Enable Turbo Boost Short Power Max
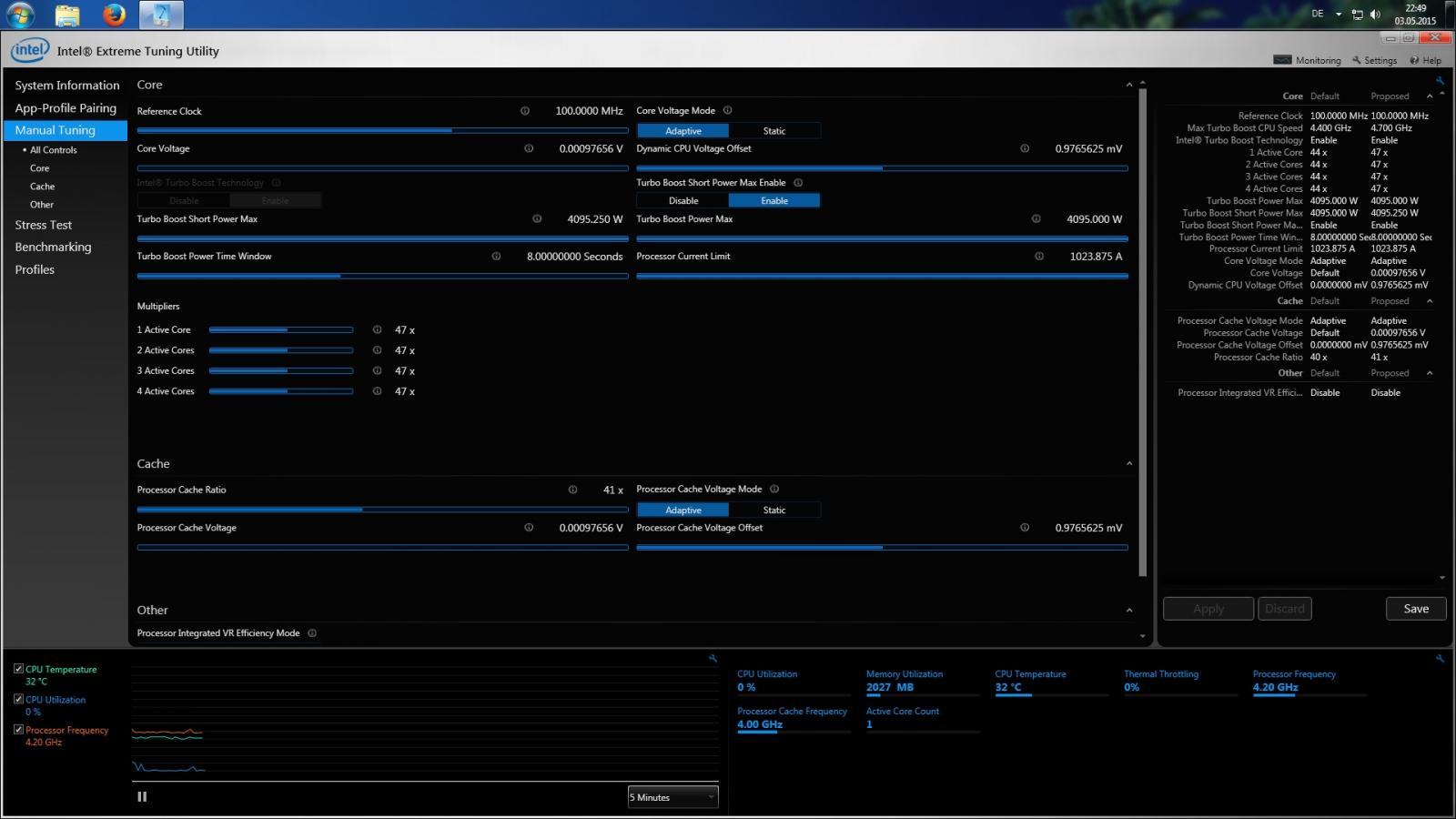Image resolution: width=1456 pixels, height=819 pixels. coord(774,201)
